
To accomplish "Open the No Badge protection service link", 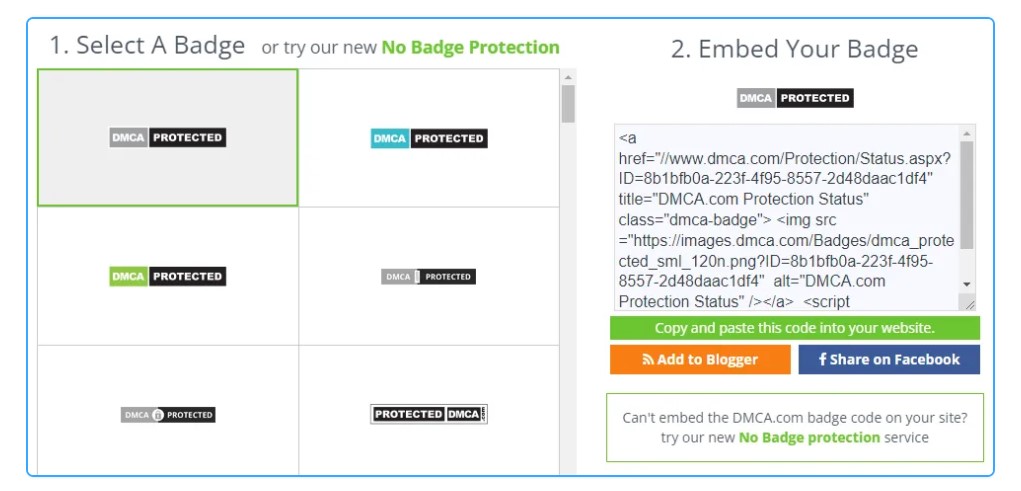I will 809,438.
